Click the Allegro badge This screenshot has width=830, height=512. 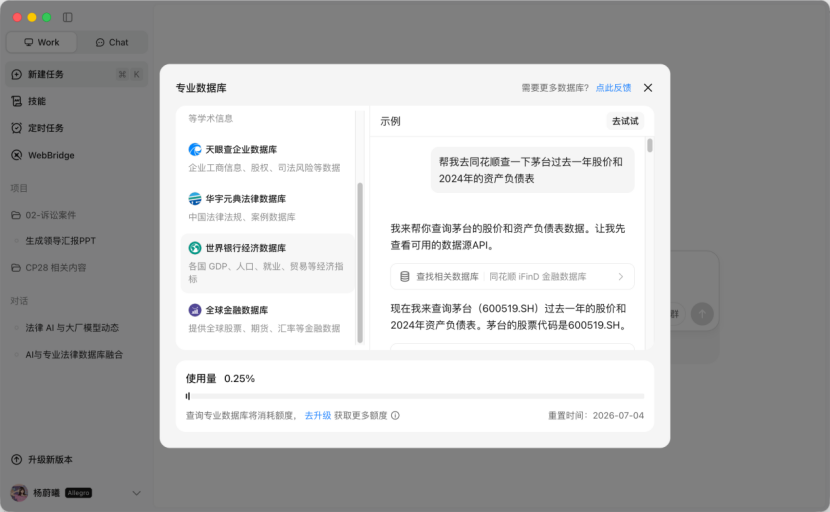[x=78, y=493]
